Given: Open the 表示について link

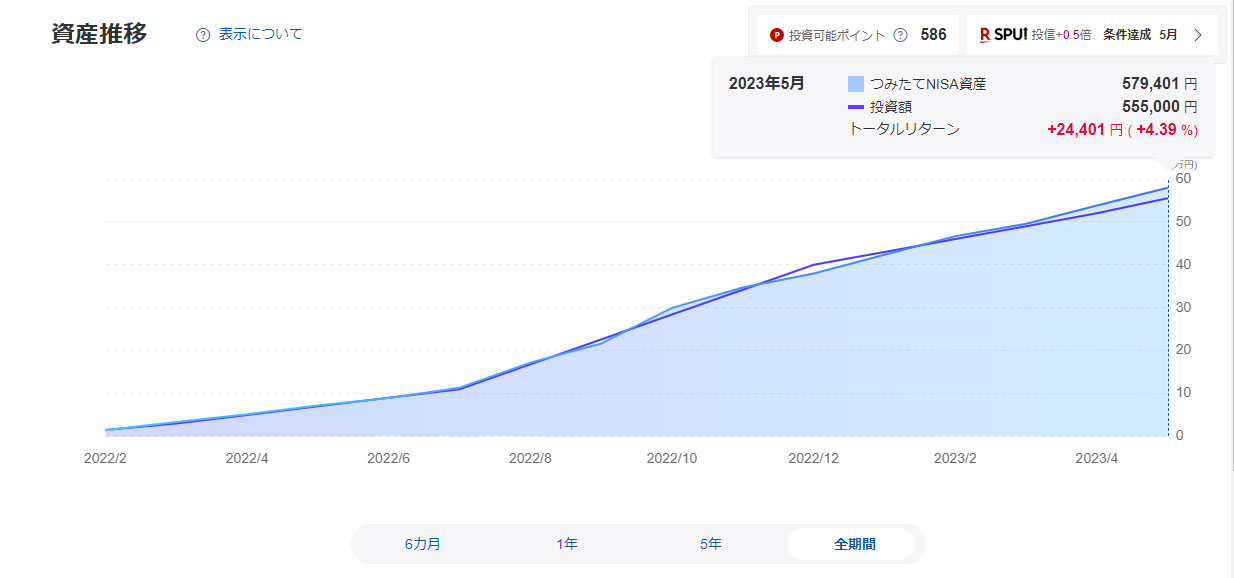Looking at the screenshot, I should click(x=260, y=34).
